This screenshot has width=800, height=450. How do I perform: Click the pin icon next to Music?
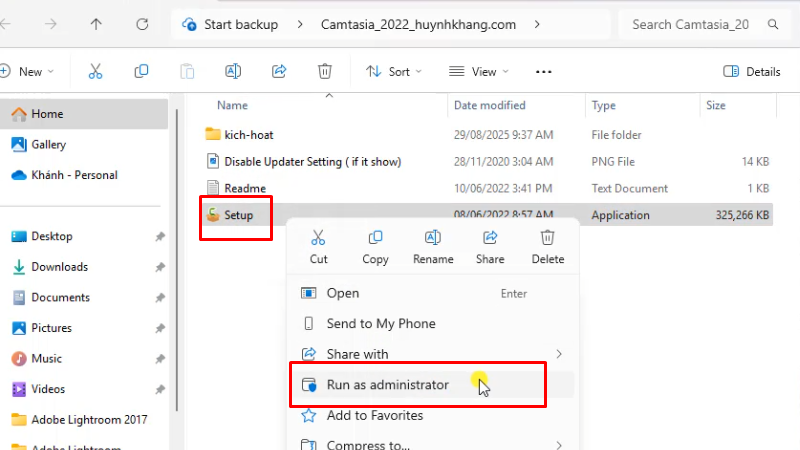pyautogui.click(x=160, y=359)
